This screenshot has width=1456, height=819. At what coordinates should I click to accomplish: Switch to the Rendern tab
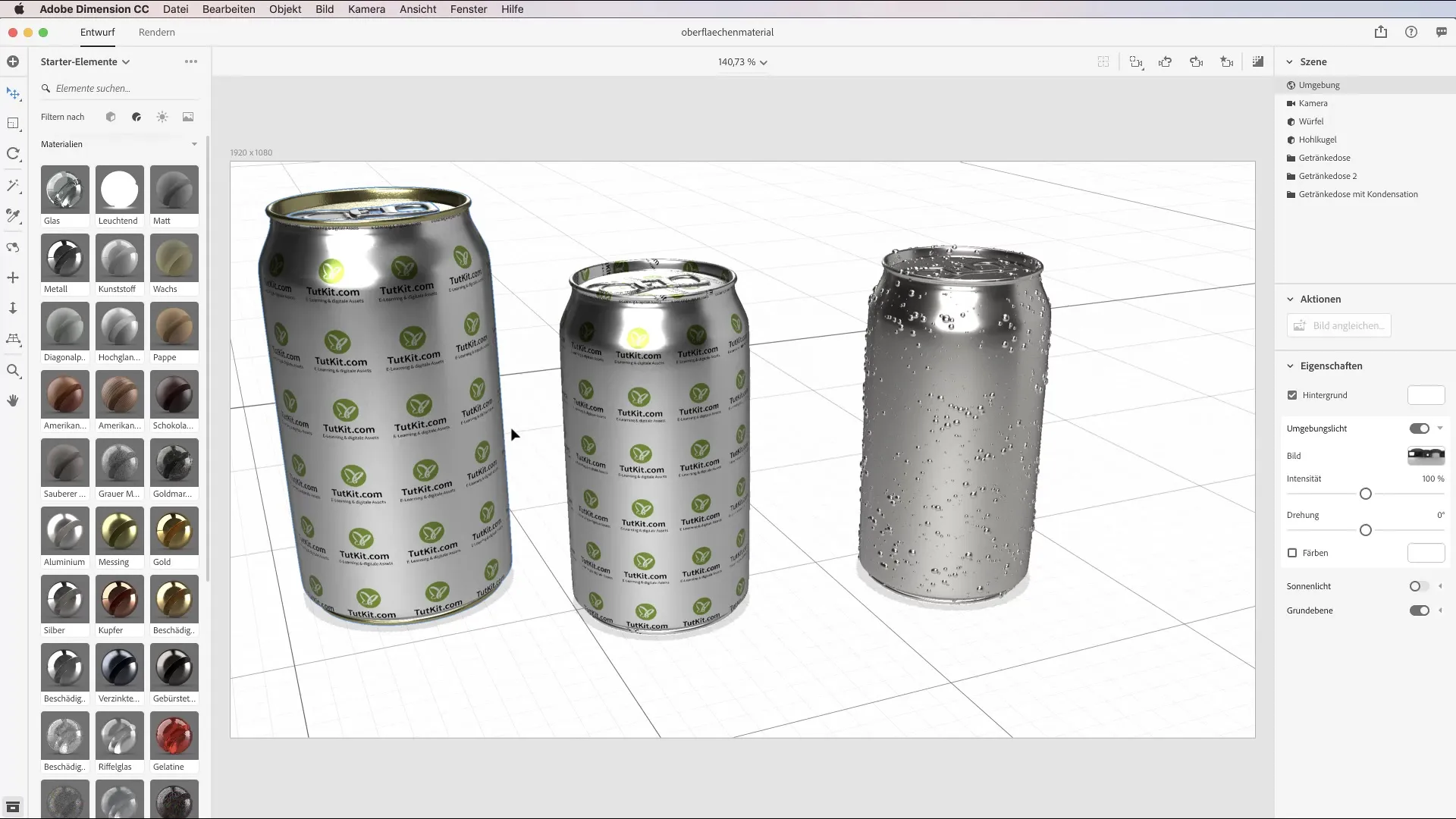click(157, 32)
